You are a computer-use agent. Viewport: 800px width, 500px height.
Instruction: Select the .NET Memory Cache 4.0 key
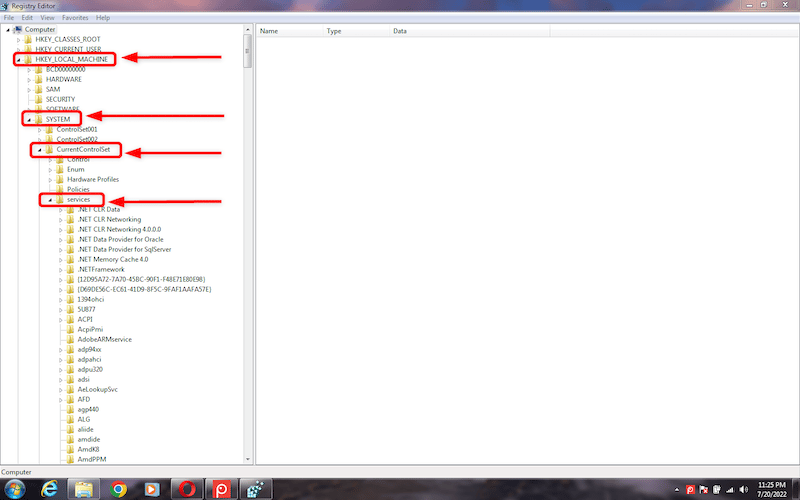tap(113, 259)
